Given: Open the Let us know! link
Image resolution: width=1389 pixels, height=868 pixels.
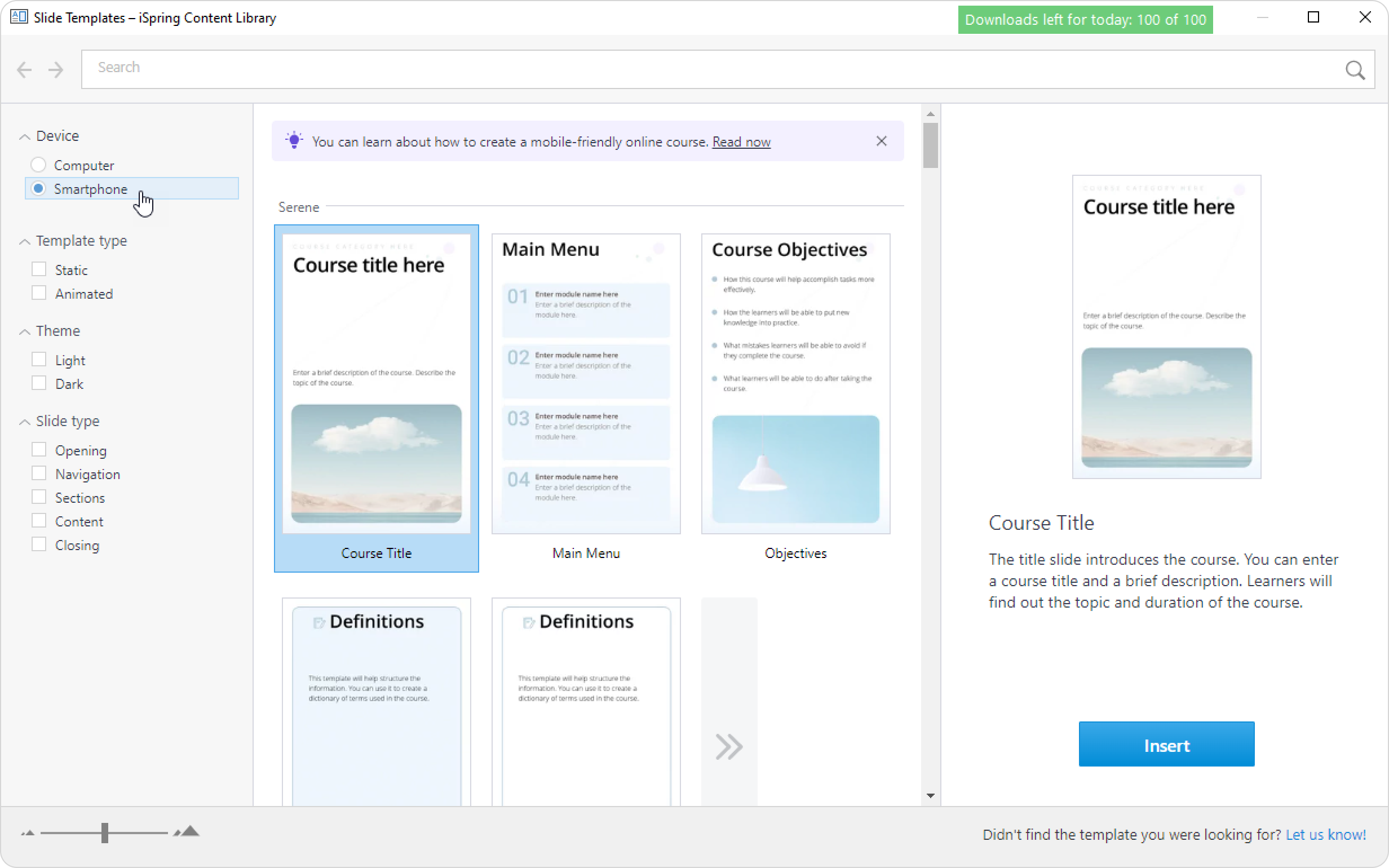Looking at the screenshot, I should tap(1325, 835).
